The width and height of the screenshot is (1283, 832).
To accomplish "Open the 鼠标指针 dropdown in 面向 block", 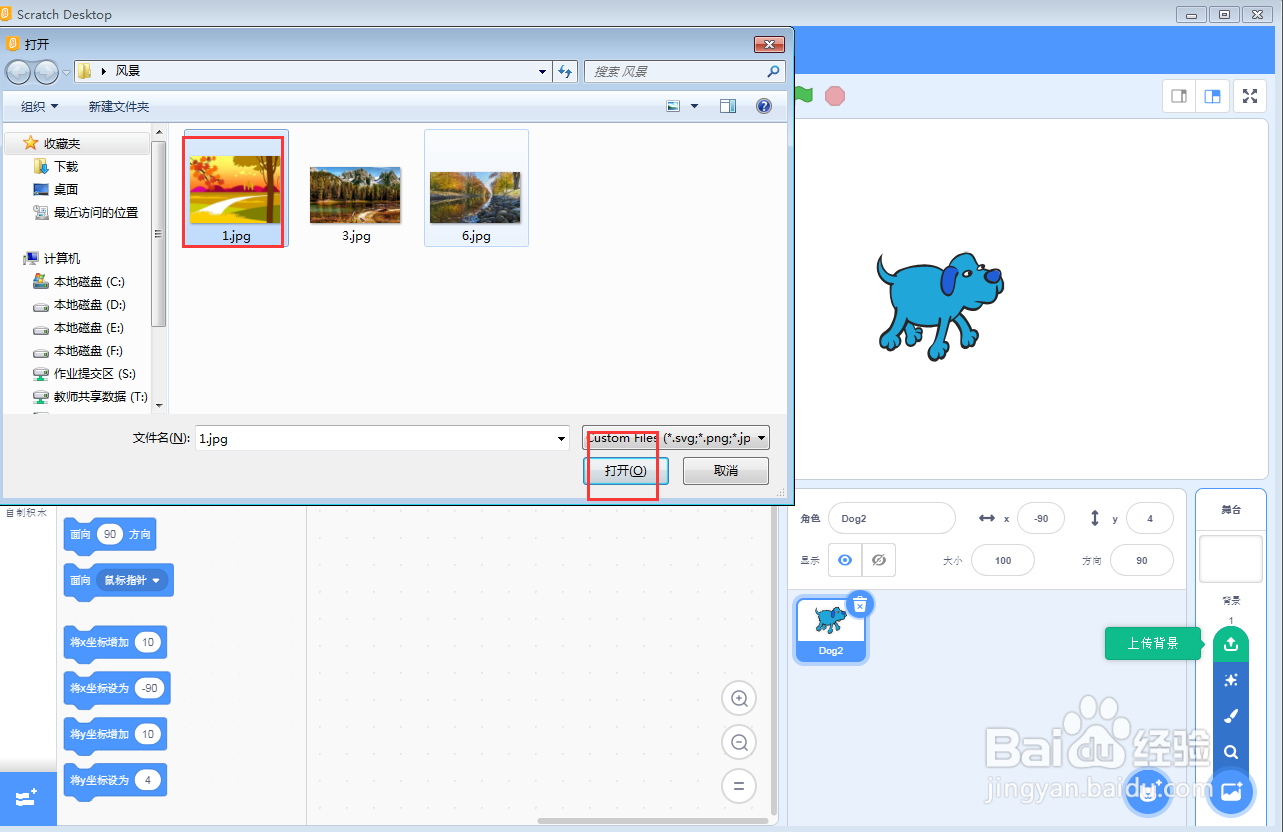I will [132, 580].
